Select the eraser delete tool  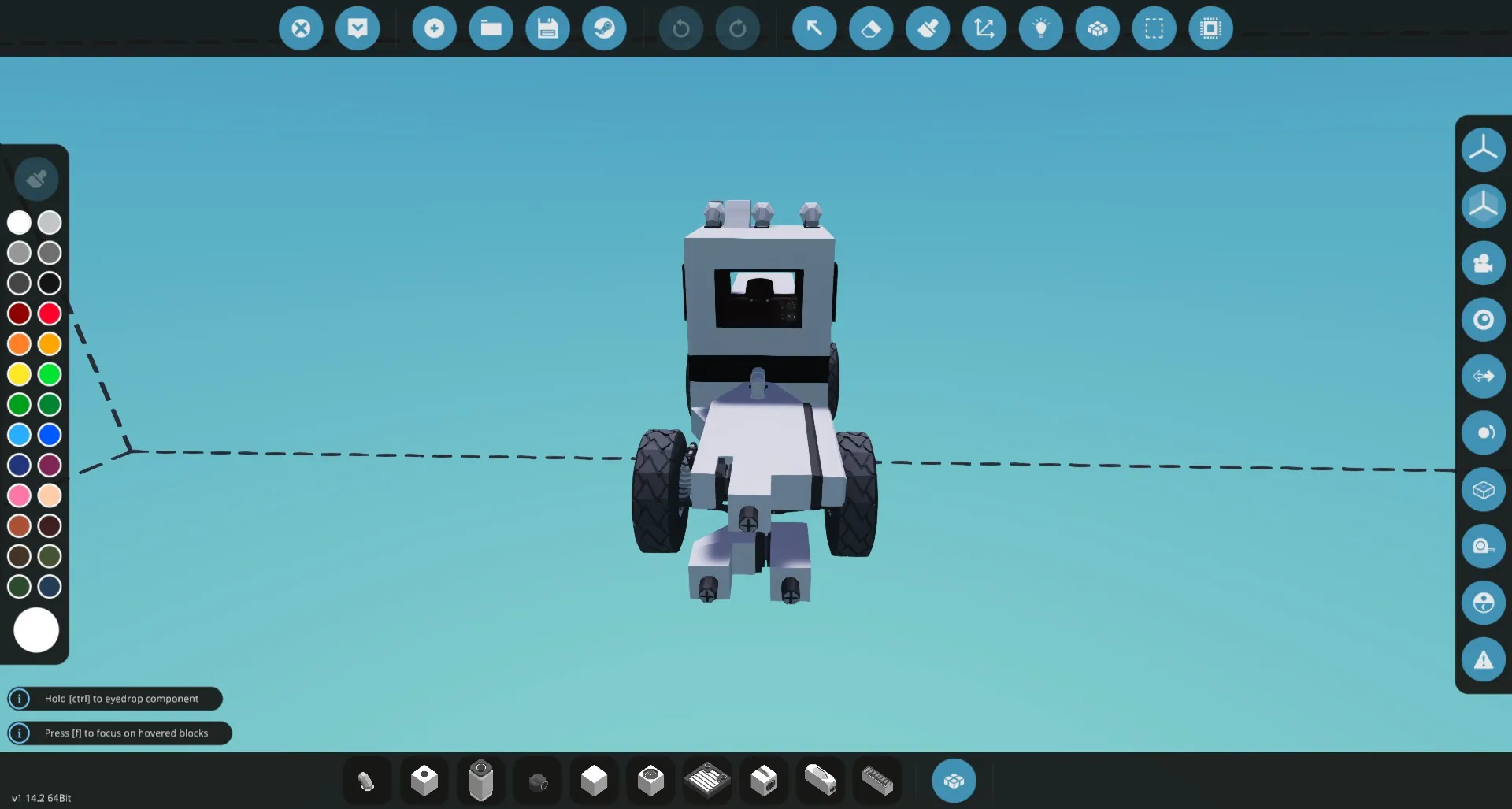pyautogui.click(x=871, y=29)
